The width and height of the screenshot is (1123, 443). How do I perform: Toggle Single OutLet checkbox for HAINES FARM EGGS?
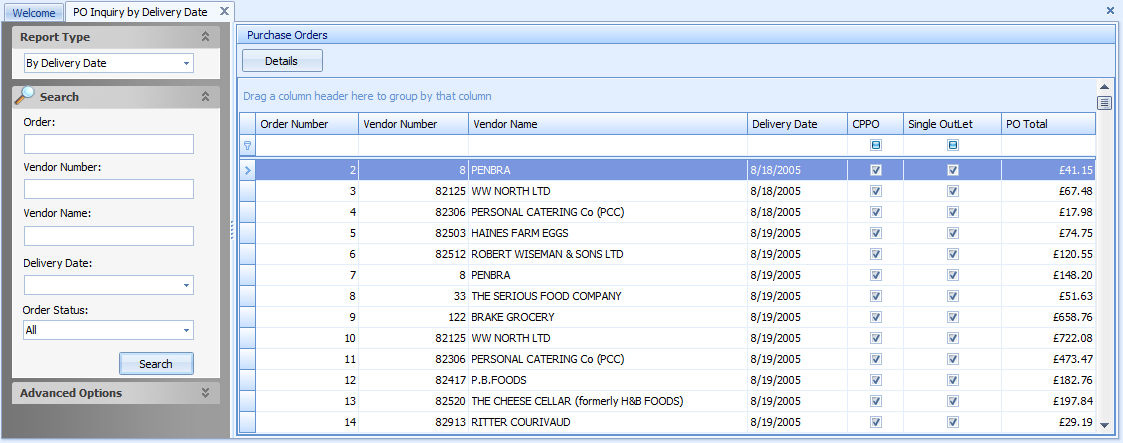(953, 233)
